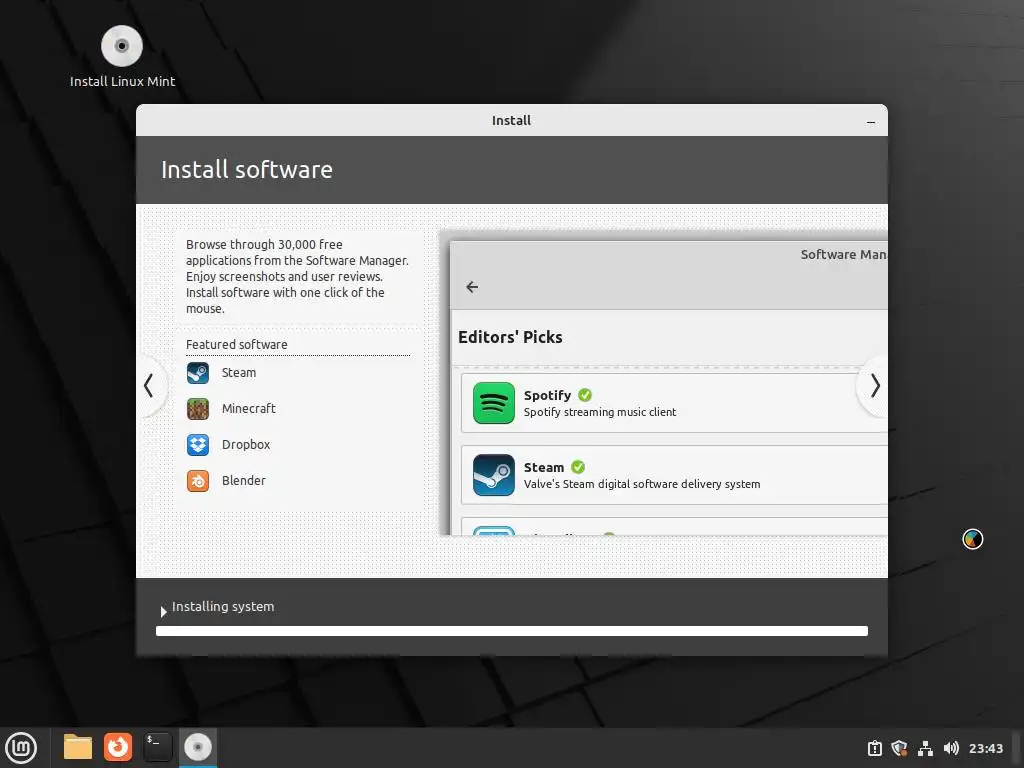This screenshot has width=1024, height=768.
Task: Click the 23:43 clock in the panel
Action: (x=985, y=748)
